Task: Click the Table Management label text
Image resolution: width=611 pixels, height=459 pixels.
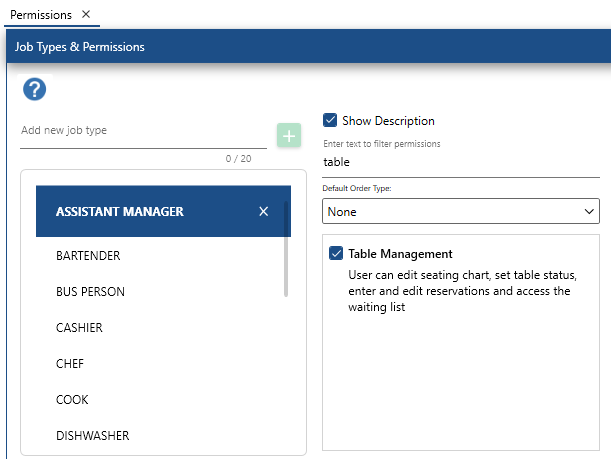Action: point(400,254)
